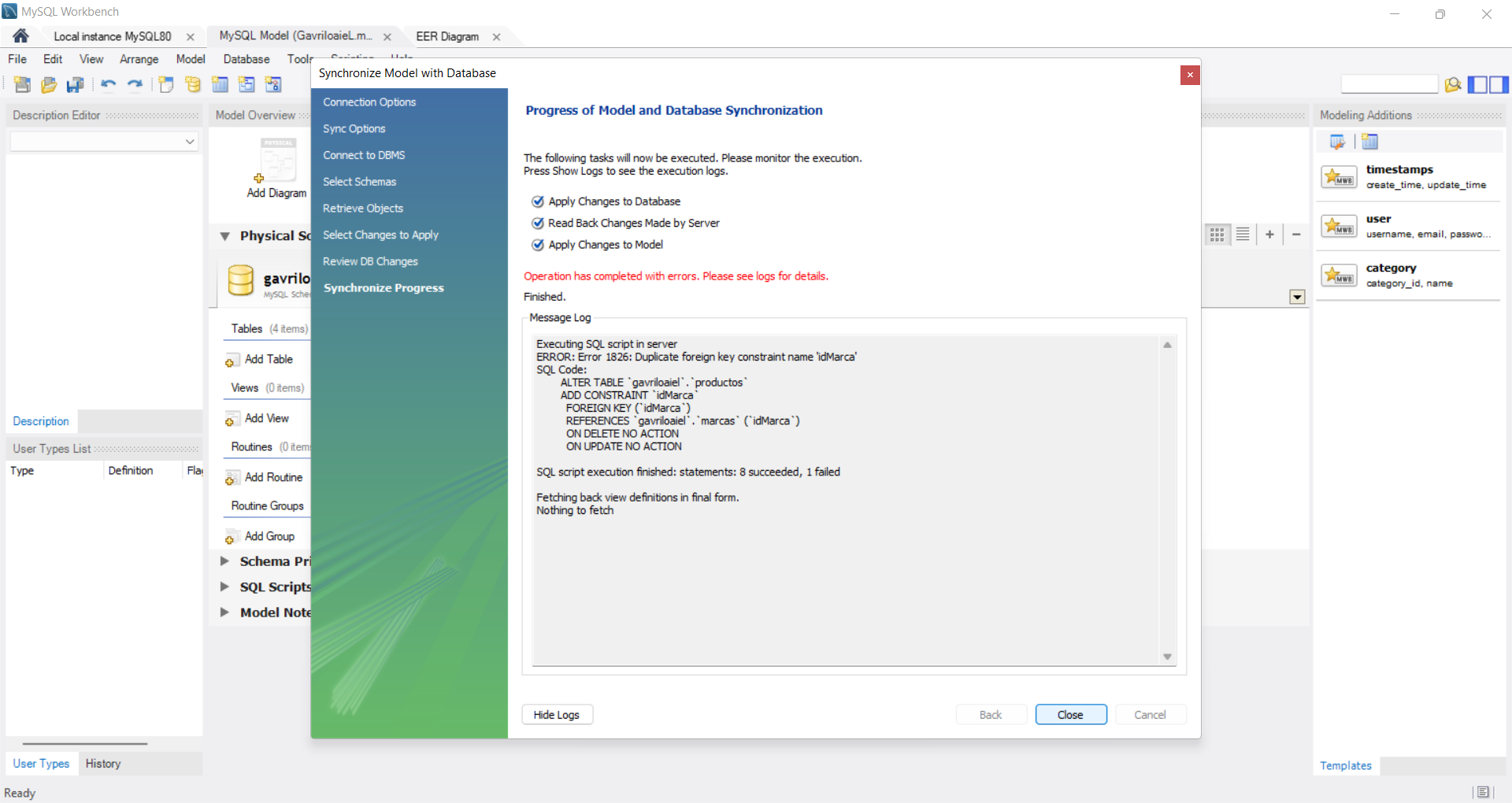
Task: Expand the SQL Scripts section
Action: point(225,587)
